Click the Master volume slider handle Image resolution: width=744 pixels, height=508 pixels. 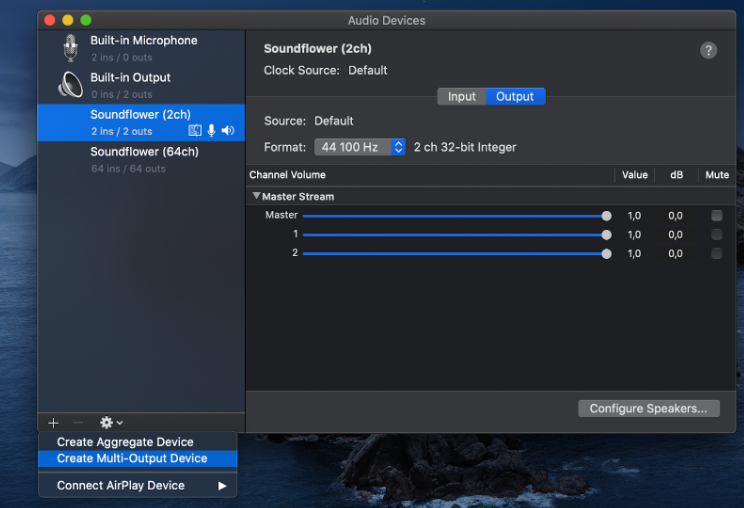point(606,215)
